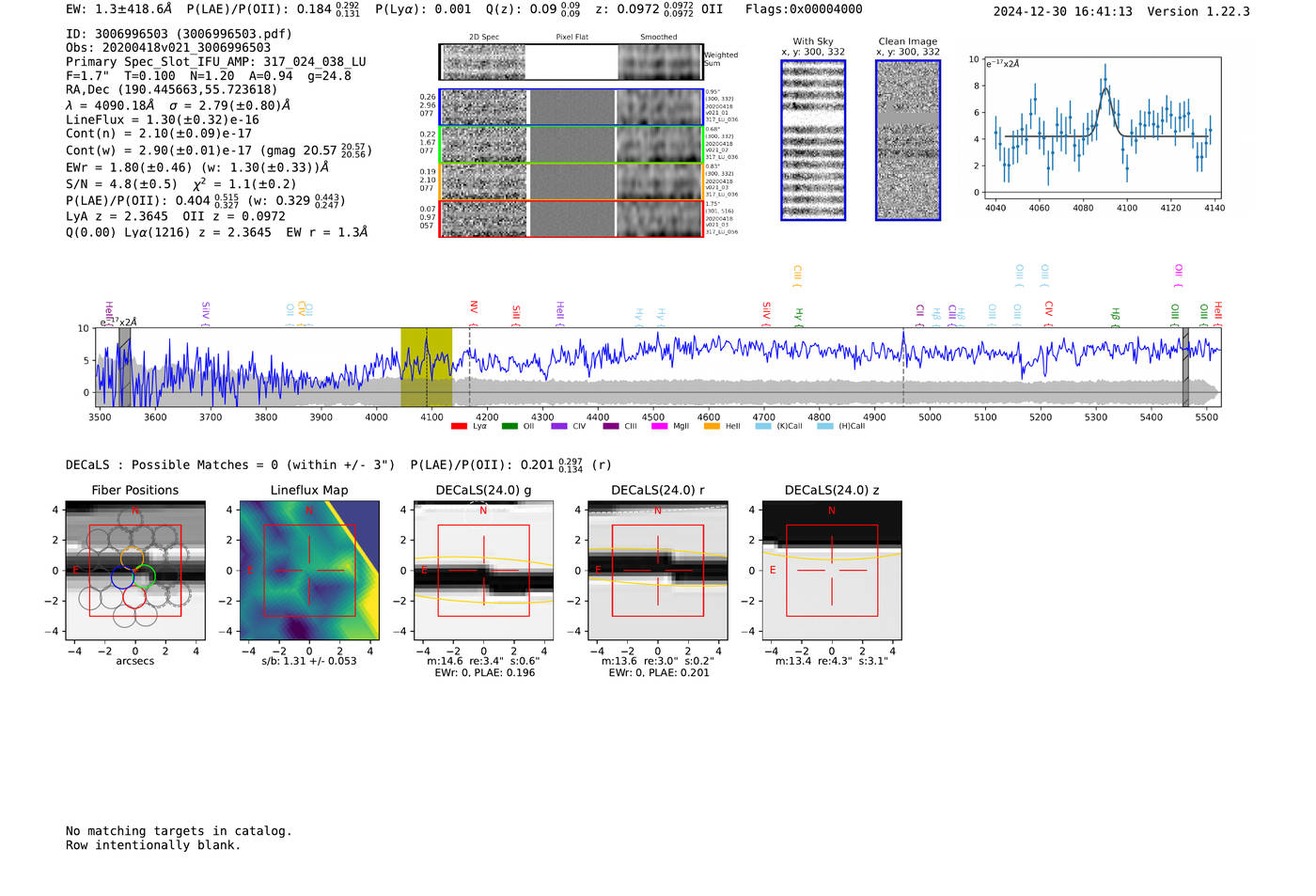This screenshot has height=896, width=1316.
Task: Click the OII green legend swatch
Action: point(509,426)
